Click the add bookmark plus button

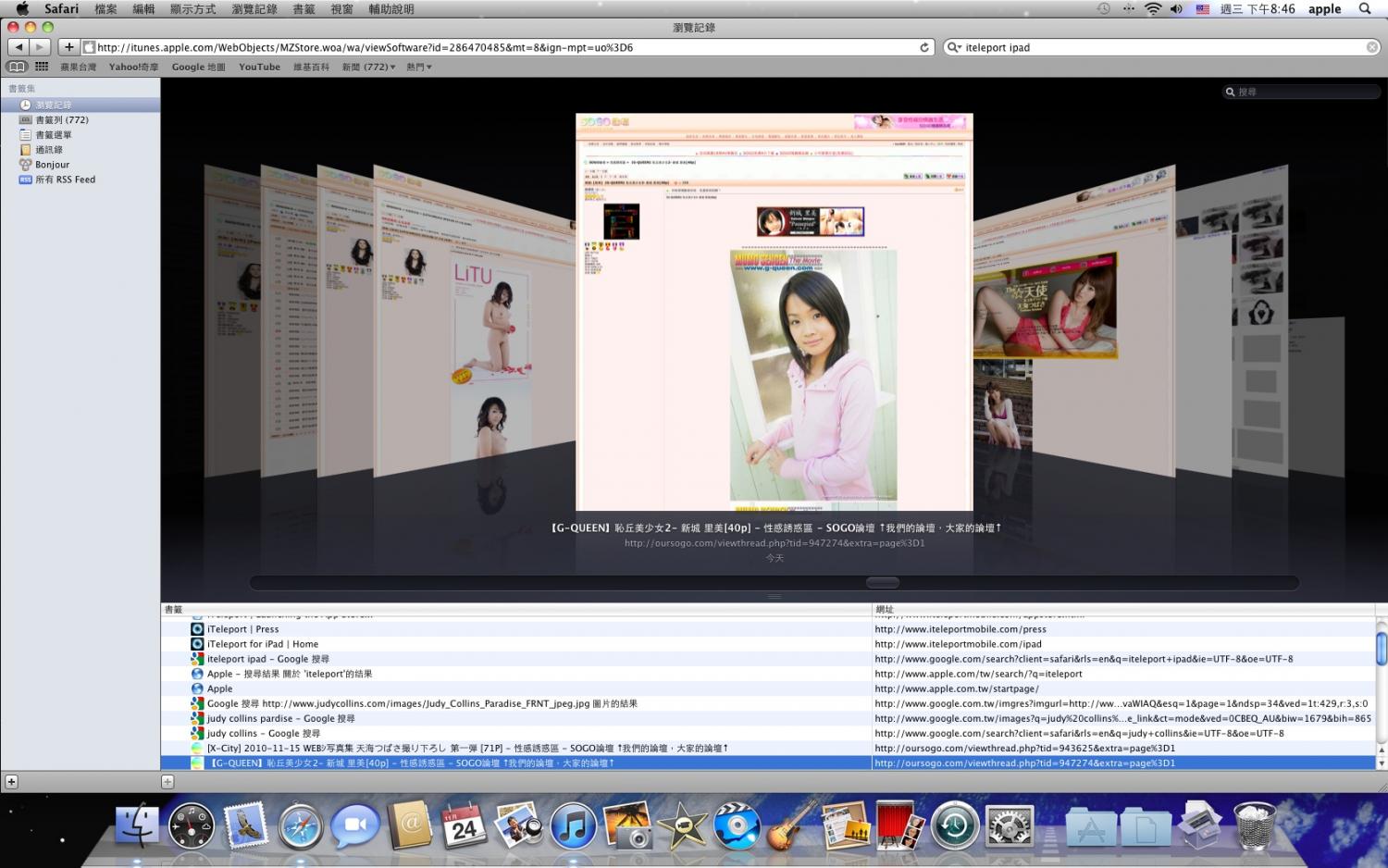click(x=68, y=47)
